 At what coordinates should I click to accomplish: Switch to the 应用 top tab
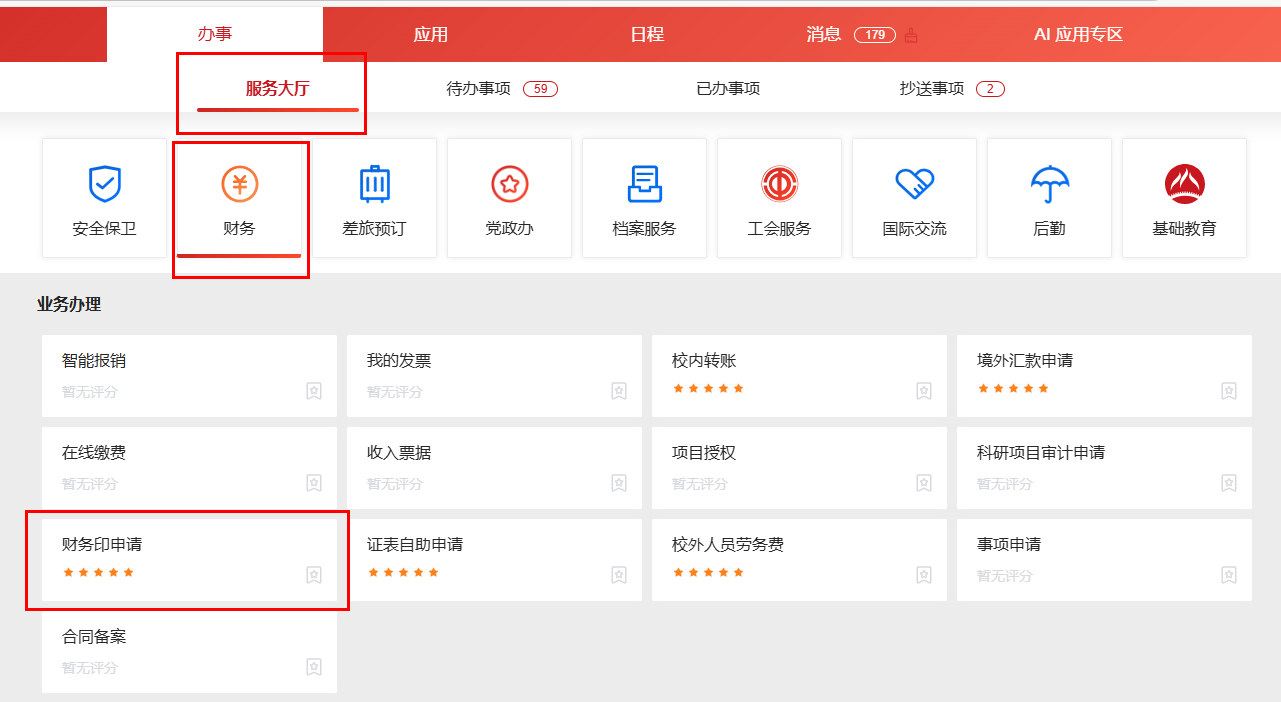tap(431, 35)
